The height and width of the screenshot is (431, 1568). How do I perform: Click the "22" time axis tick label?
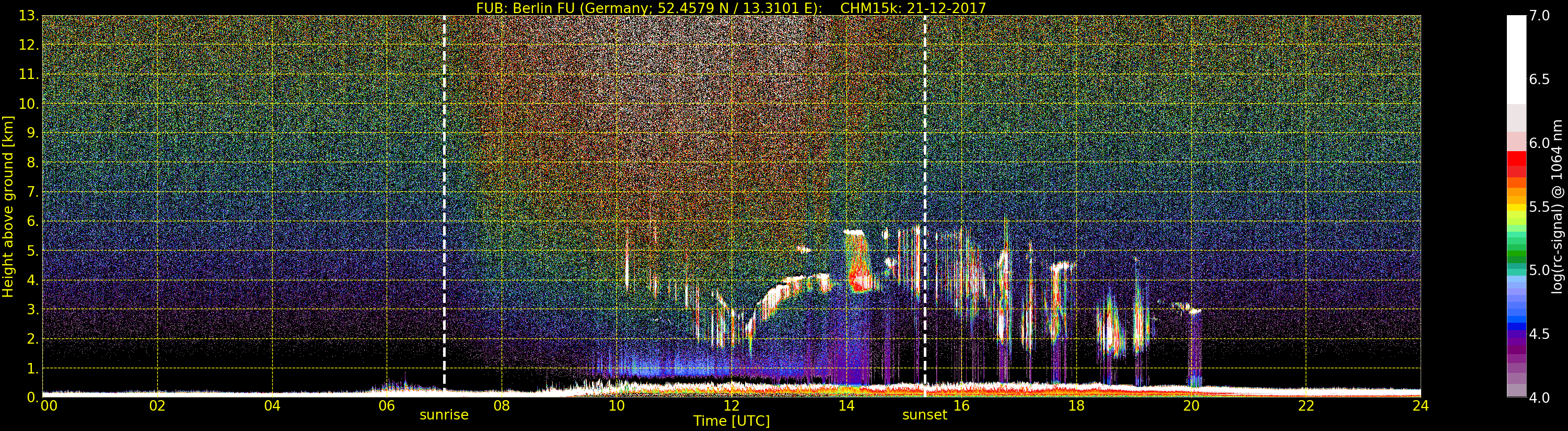[1306, 406]
